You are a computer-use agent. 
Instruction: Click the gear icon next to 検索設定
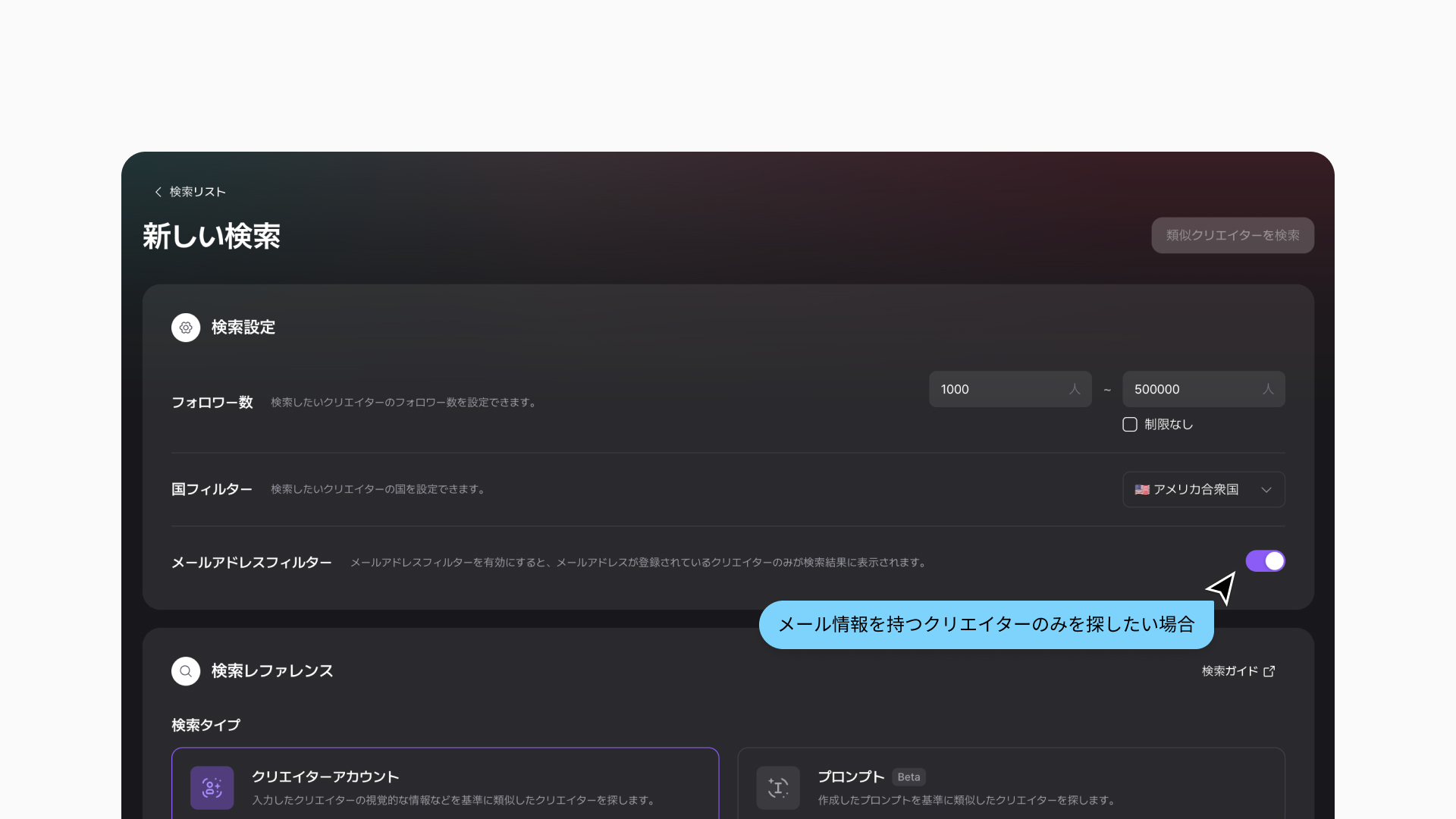(186, 328)
